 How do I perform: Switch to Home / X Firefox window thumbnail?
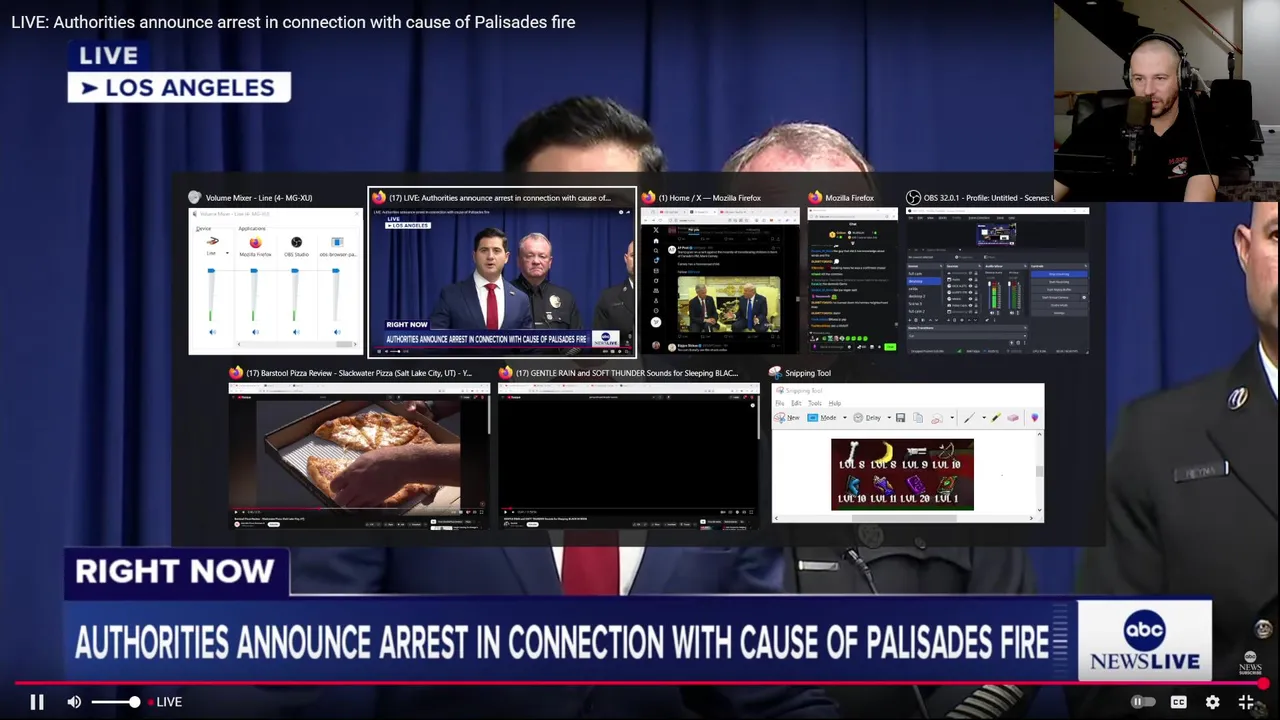(720, 281)
